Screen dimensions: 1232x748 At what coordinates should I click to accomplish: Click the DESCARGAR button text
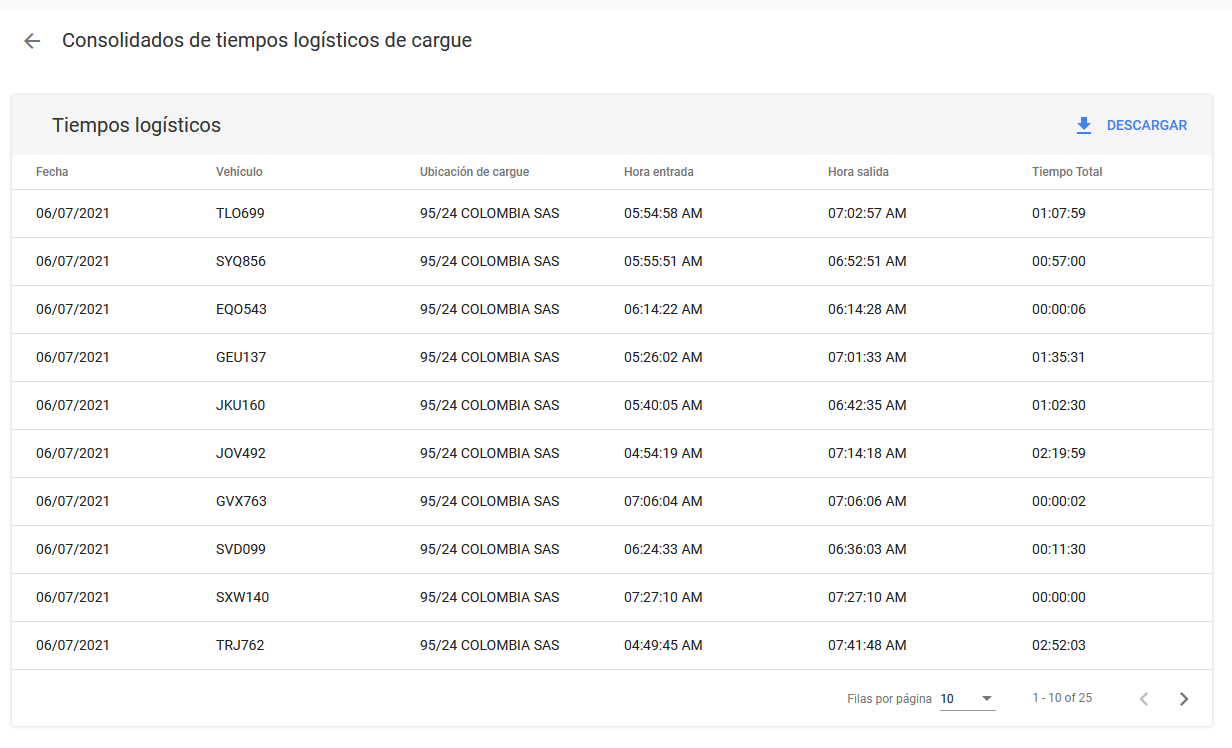tap(1146, 126)
